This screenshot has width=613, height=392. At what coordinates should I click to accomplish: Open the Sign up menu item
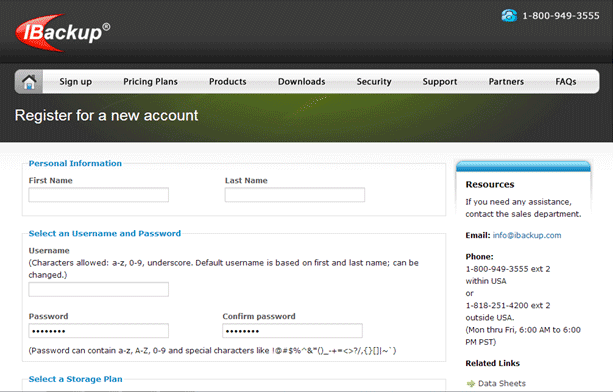[75, 82]
